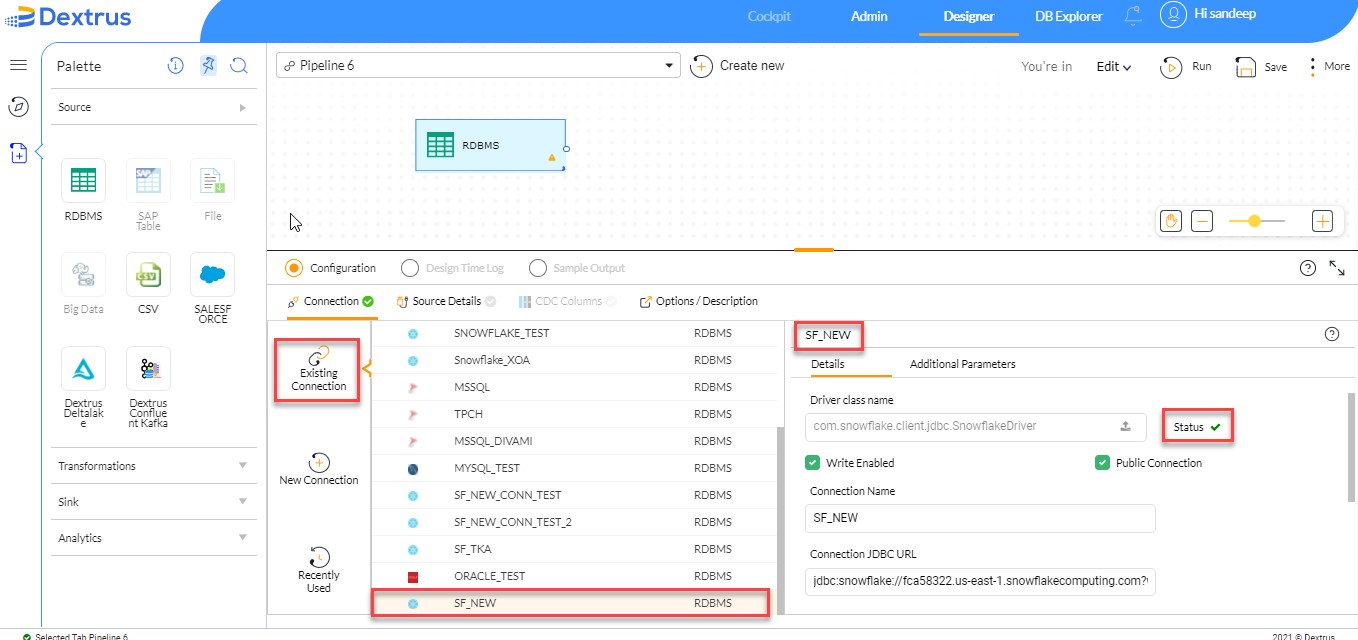Open help icon beside Sample Output row
Screen dimensions: 1358x640
coord(1307,268)
